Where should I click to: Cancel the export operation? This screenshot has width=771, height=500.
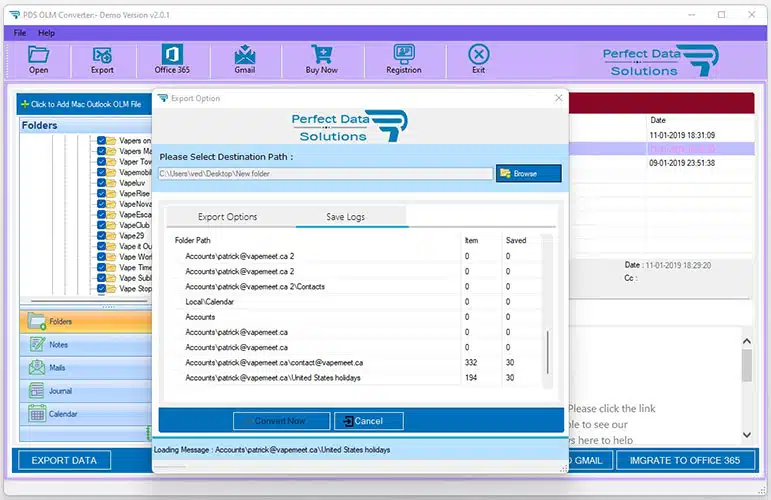(x=369, y=421)
